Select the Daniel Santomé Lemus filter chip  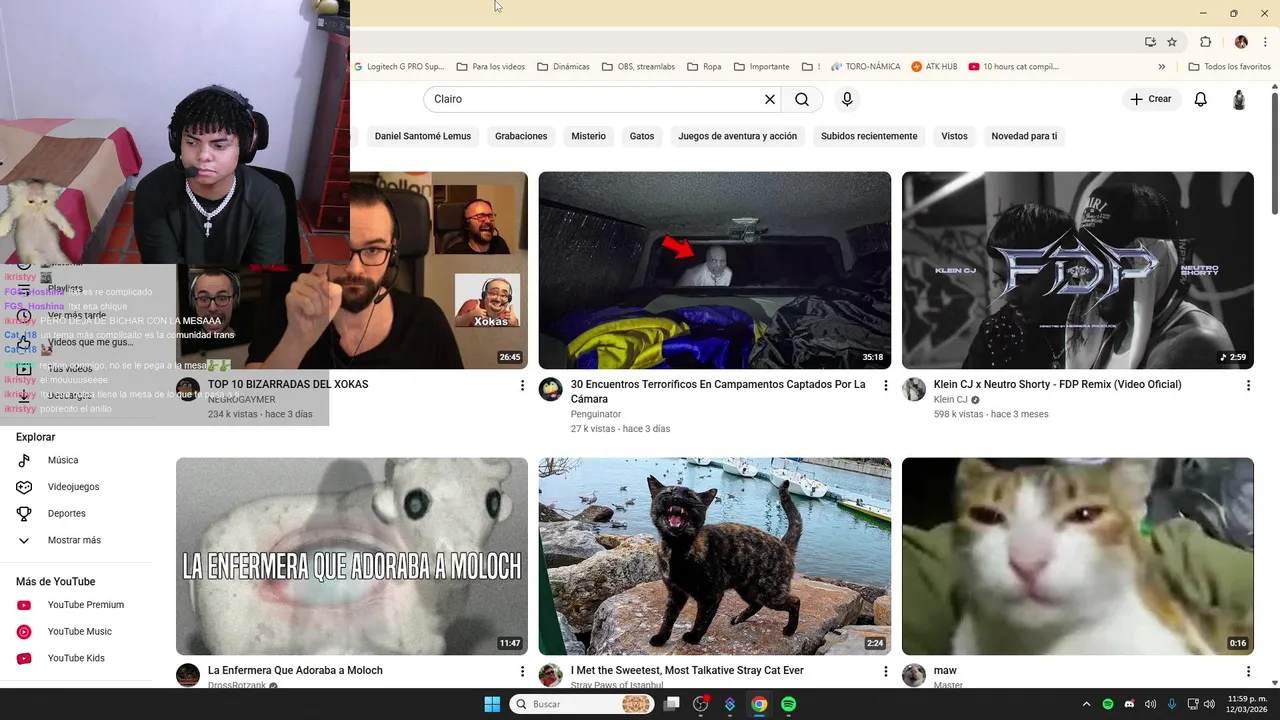pyautogui.click(x=423, y=136)
